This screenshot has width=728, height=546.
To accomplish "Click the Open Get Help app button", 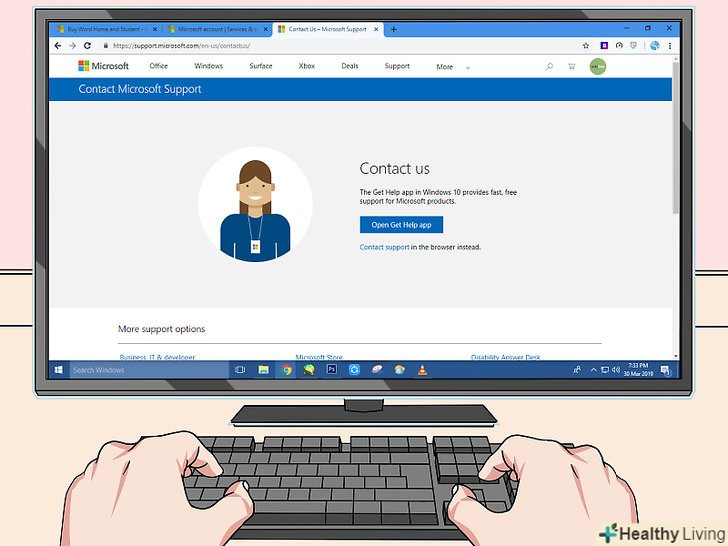I will pyautogui.click(x=401, y=225).
